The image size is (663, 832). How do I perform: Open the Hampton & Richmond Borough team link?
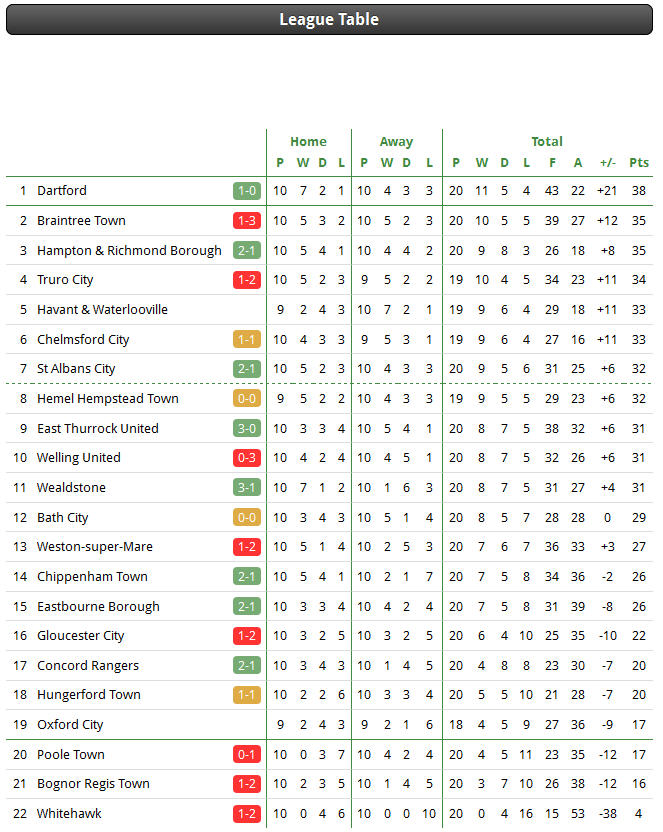(x=129, y=250)
